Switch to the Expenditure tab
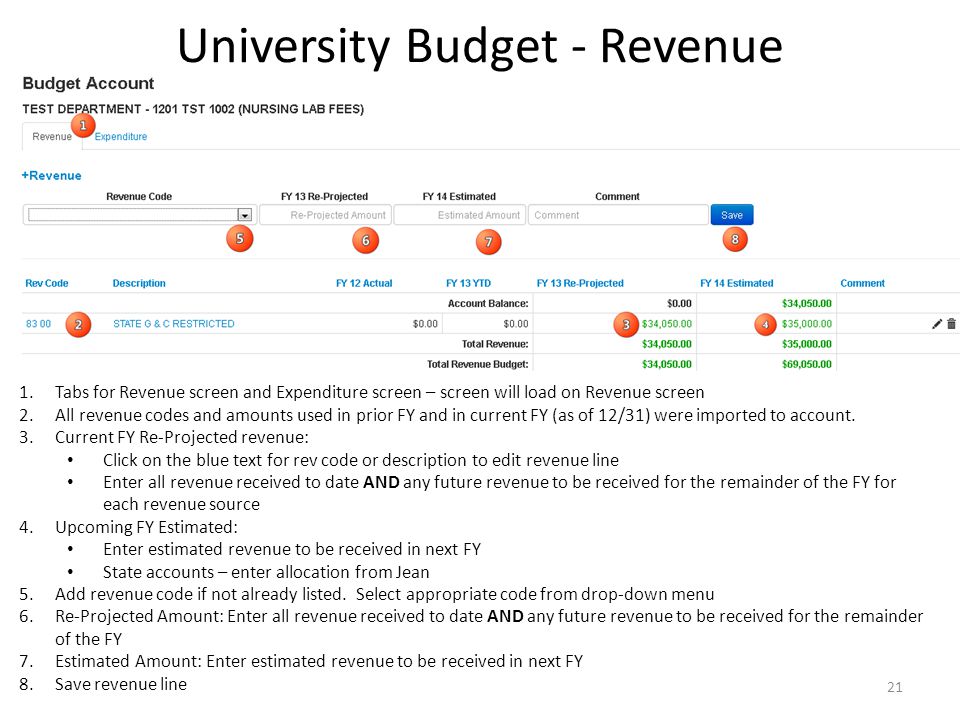This screenshot has height=720, width=960. (x=121, y=137)
